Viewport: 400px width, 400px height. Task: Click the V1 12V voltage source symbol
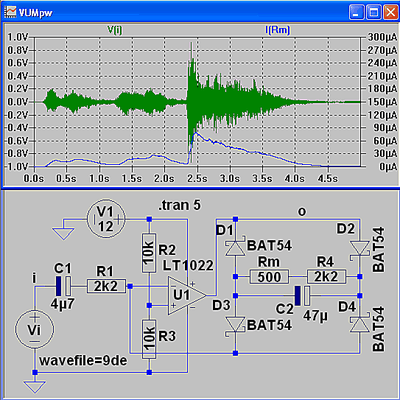click(106, 219)
